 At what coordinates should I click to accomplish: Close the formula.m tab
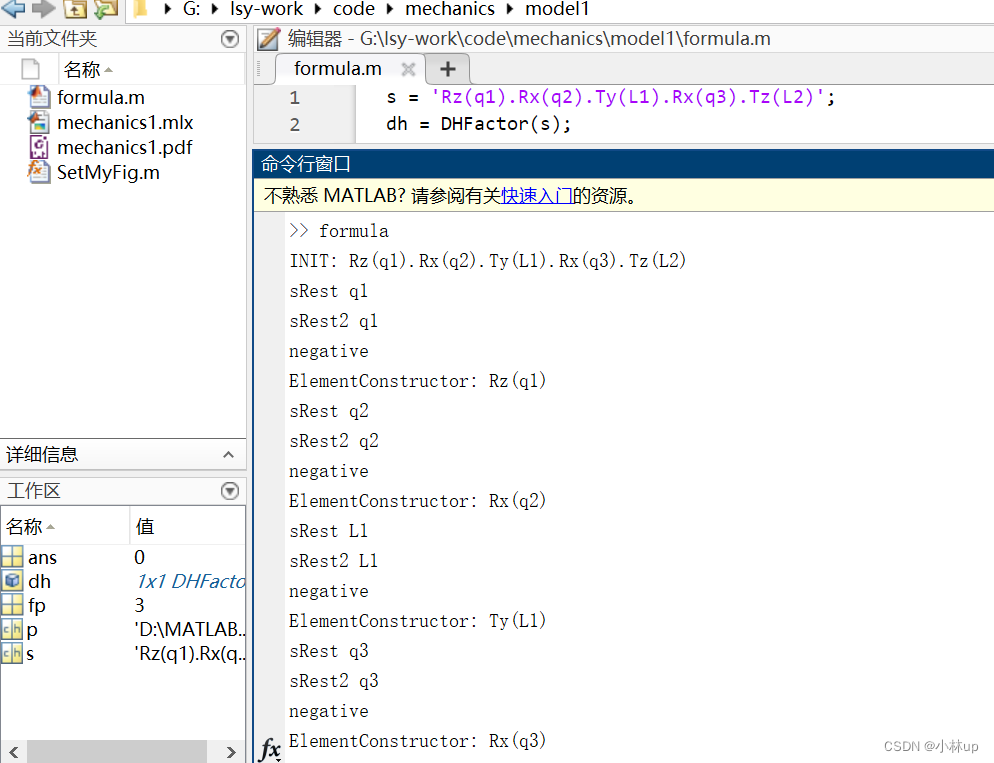408,68
